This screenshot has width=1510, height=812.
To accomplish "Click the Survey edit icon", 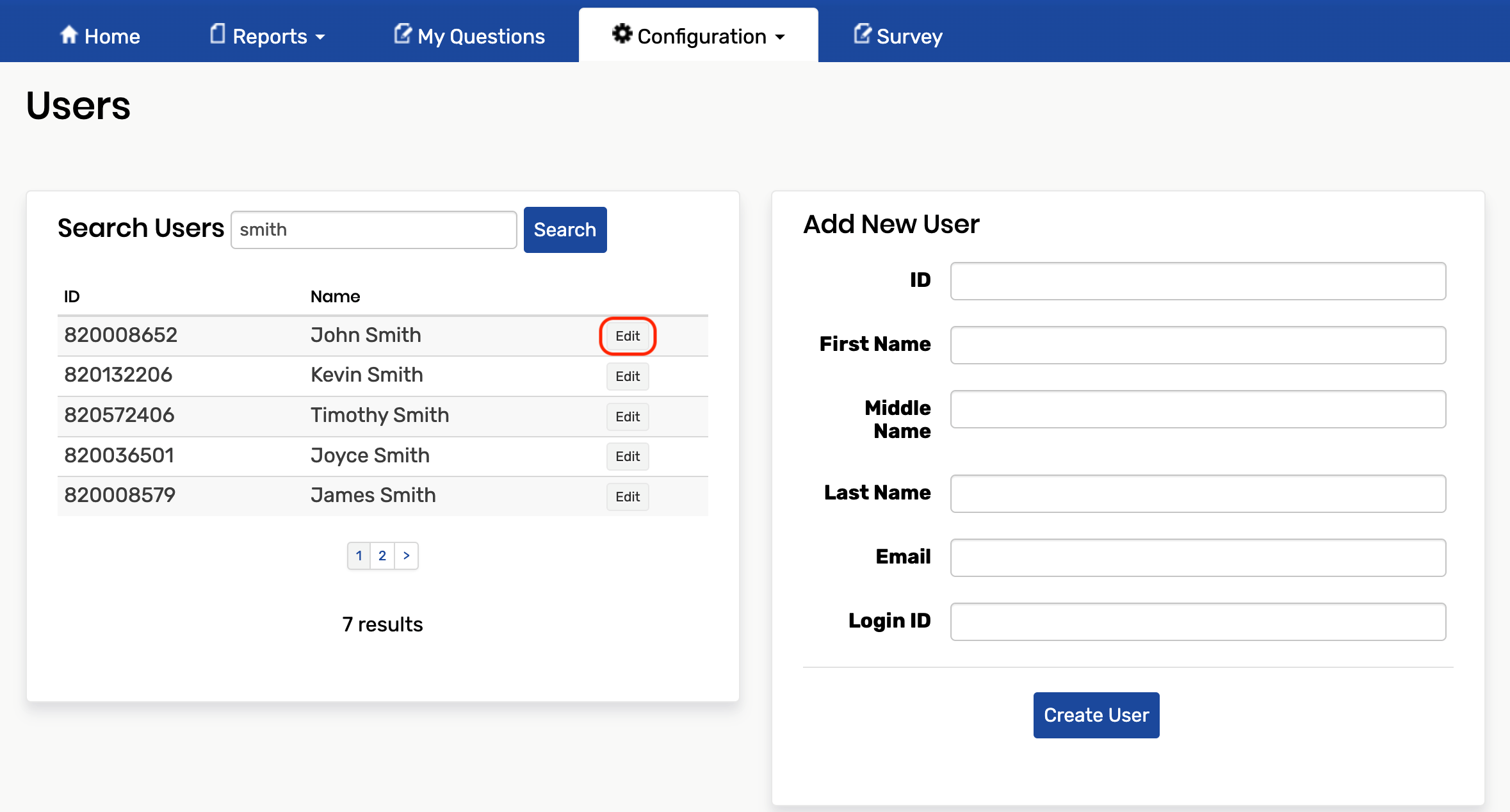I will (862, 34).
